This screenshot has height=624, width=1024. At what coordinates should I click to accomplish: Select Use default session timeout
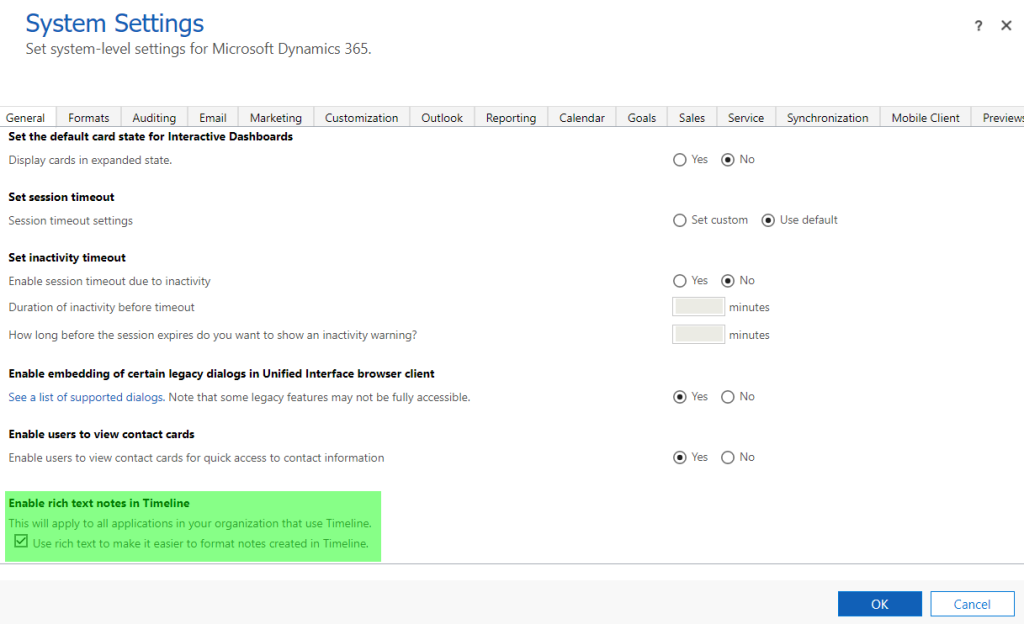768,220
